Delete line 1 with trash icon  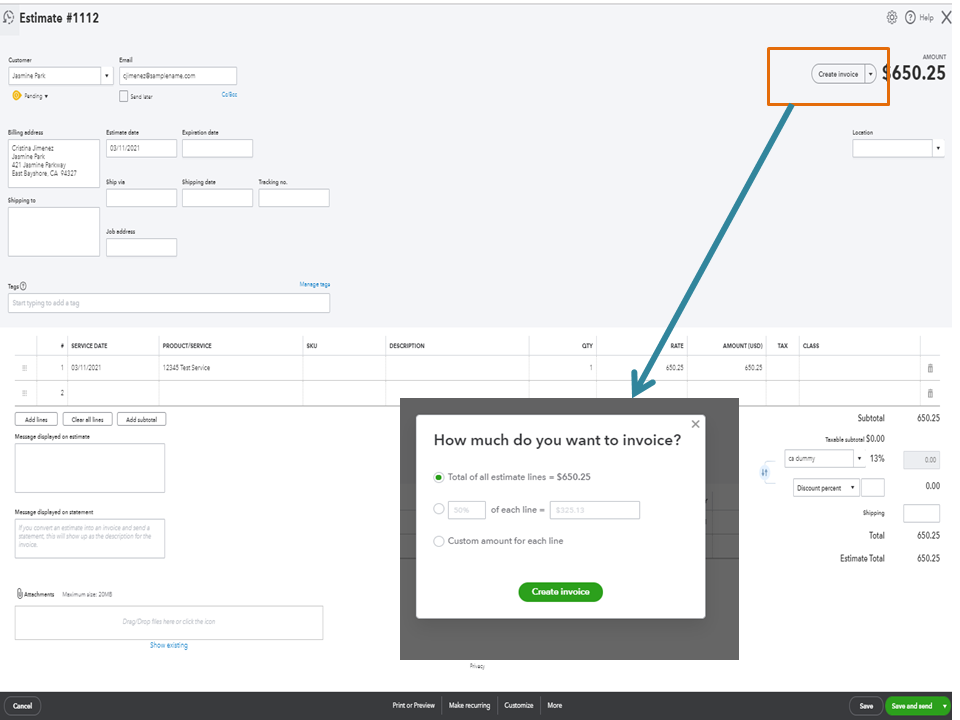[930, 368]
